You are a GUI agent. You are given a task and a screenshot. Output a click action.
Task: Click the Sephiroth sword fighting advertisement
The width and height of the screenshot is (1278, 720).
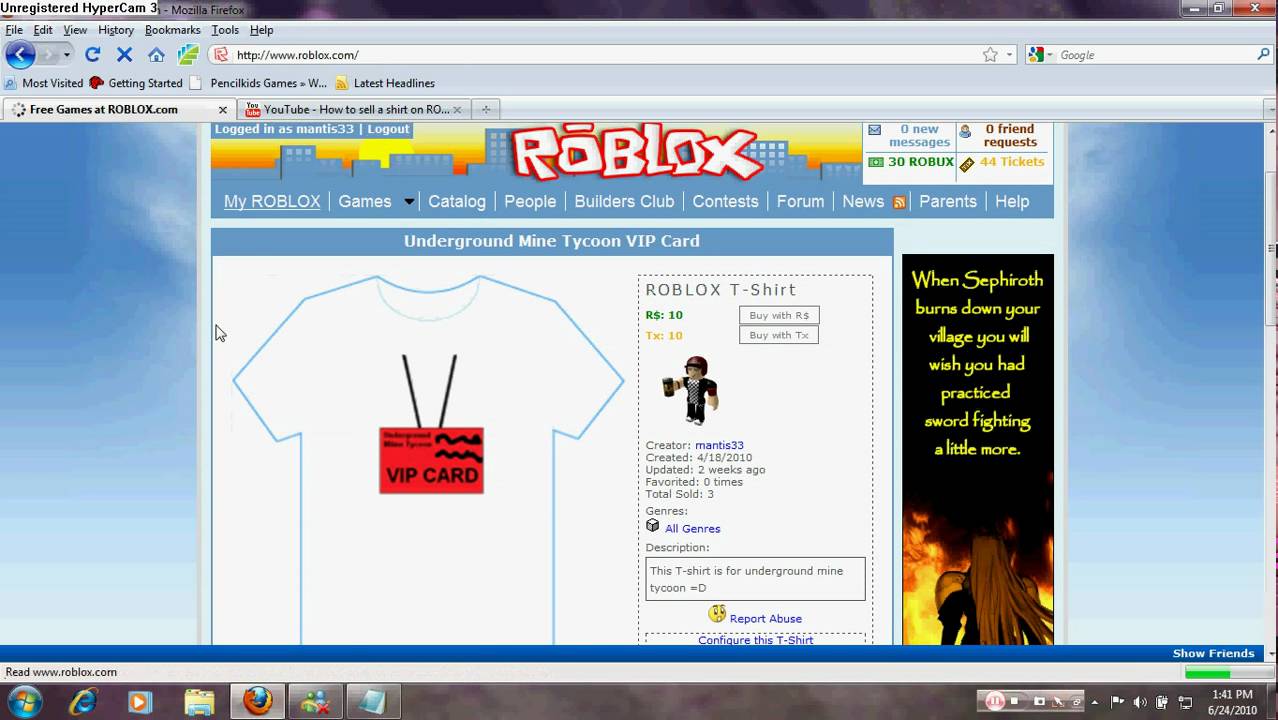coord(978,450)
